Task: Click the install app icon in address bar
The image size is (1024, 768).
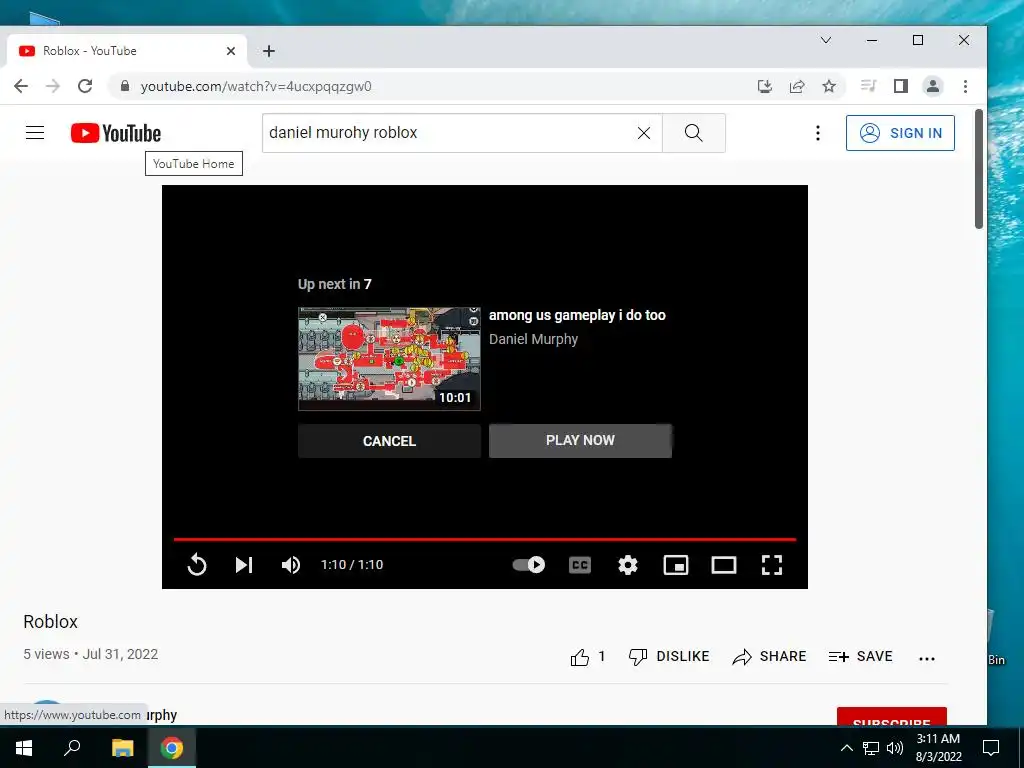Action: tap(765, 86)
